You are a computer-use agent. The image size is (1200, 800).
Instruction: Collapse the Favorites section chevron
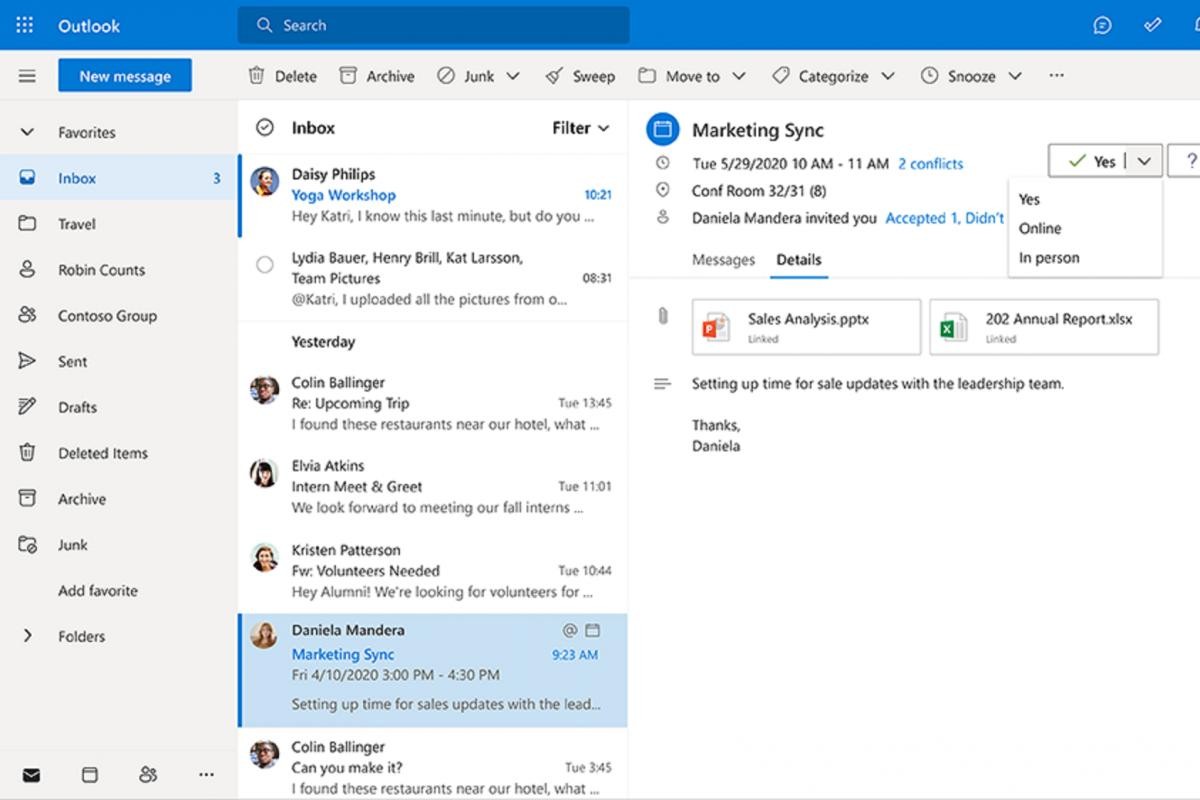pos(27,132)
